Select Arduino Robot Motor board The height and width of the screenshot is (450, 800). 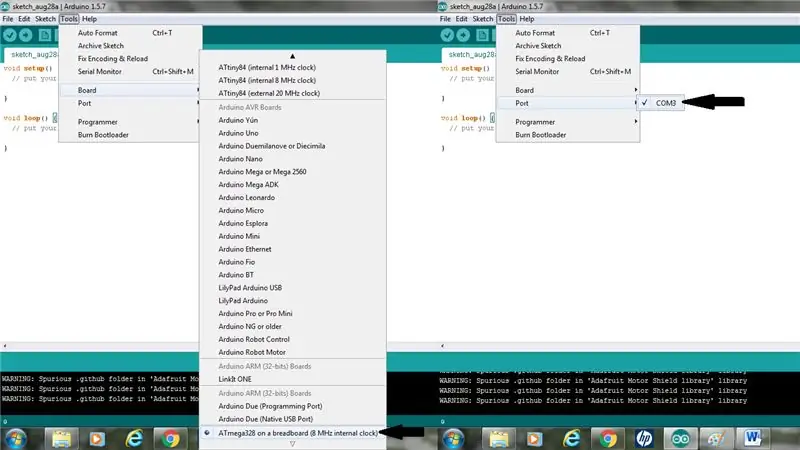pyautogui.click(x=293, y=352)
